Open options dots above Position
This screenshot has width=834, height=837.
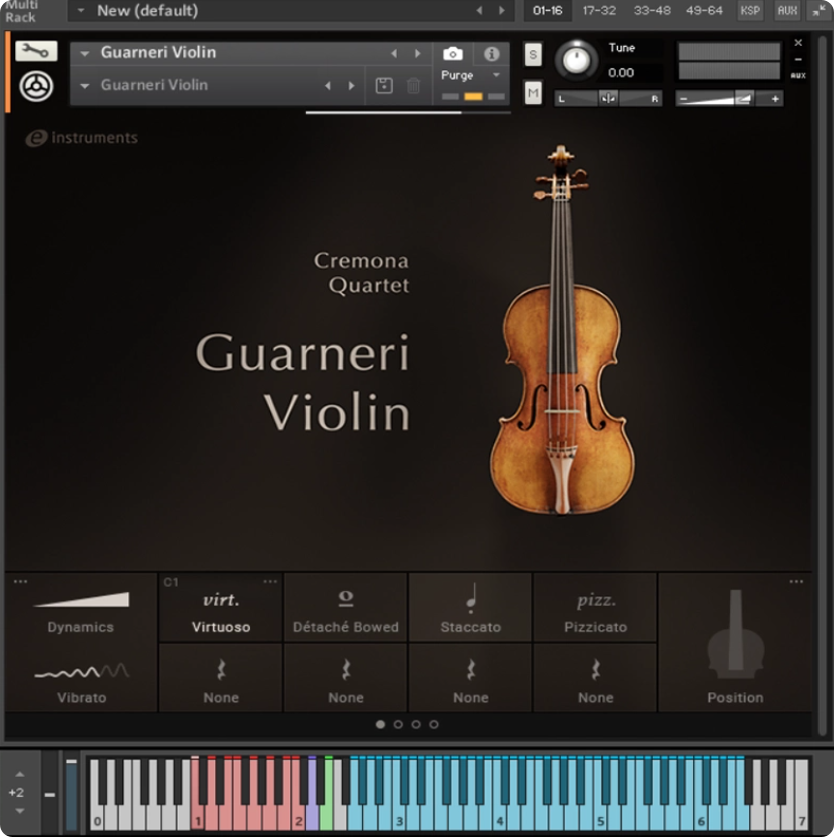[796, 581]
